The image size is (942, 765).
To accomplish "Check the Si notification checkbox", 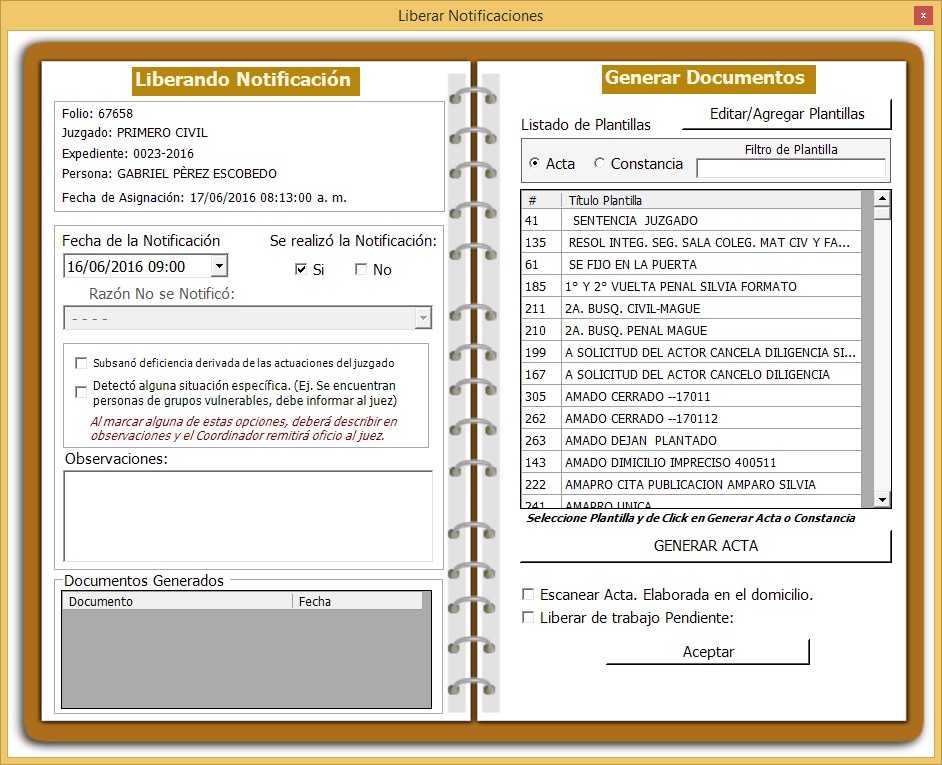I will 301,269.
